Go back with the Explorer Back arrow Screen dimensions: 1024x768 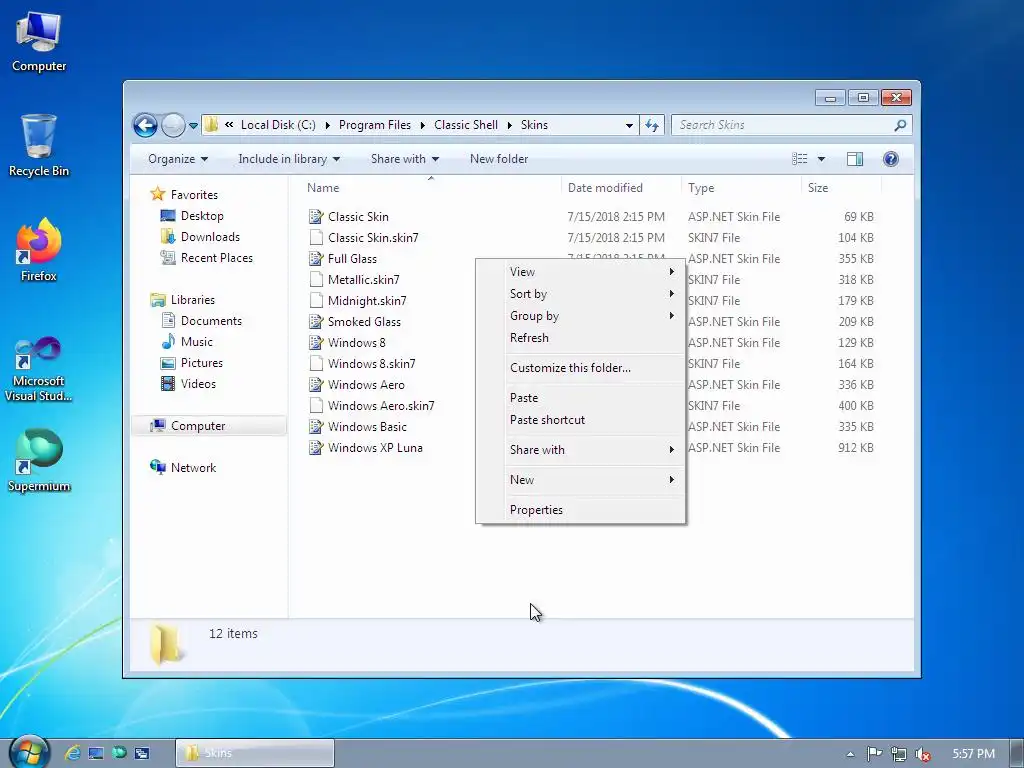point(145,125)
